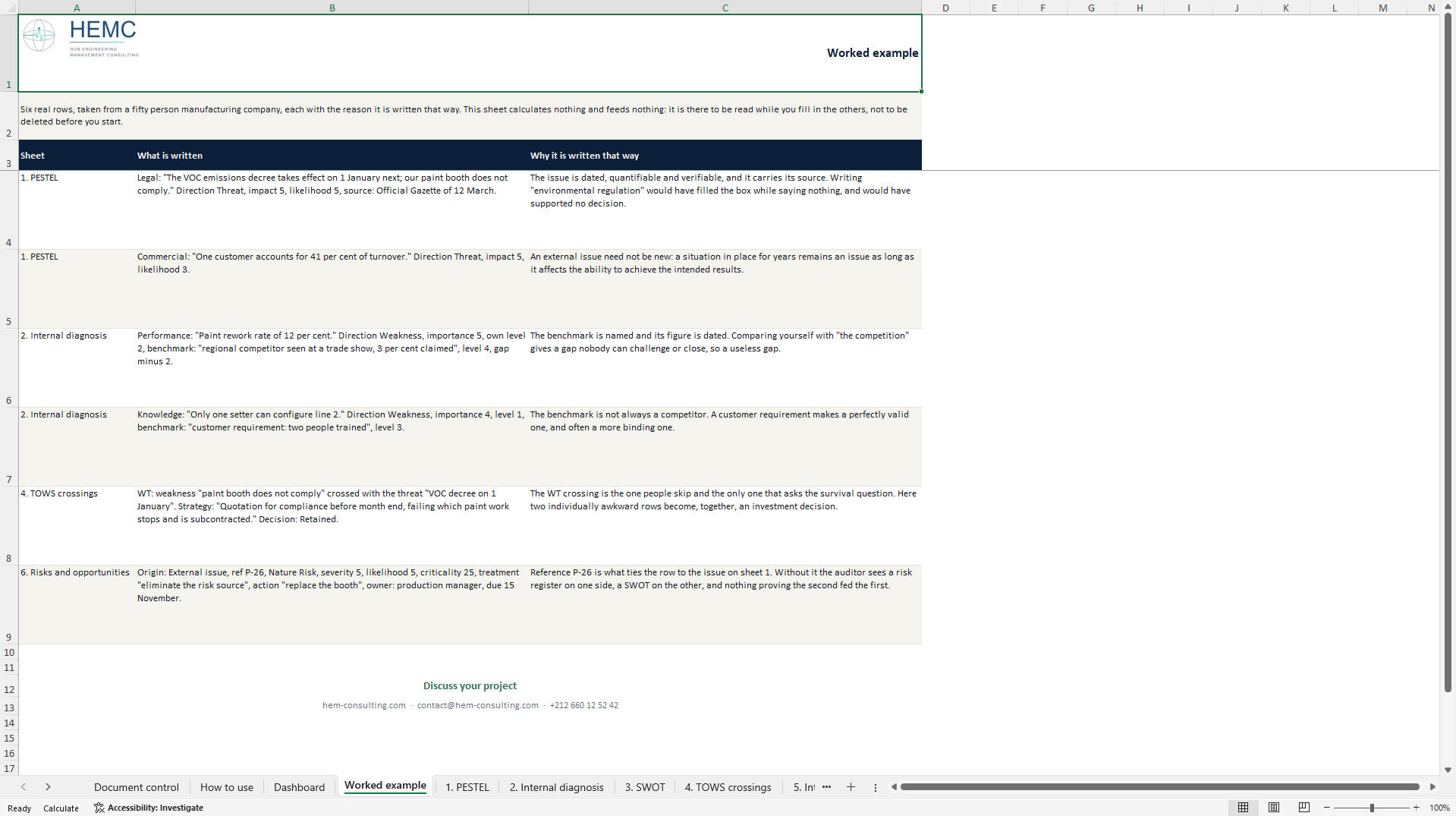Click the WT crossing explanation cell
The height and width of the screenshot is (816, 1456).
click(725, 525)
